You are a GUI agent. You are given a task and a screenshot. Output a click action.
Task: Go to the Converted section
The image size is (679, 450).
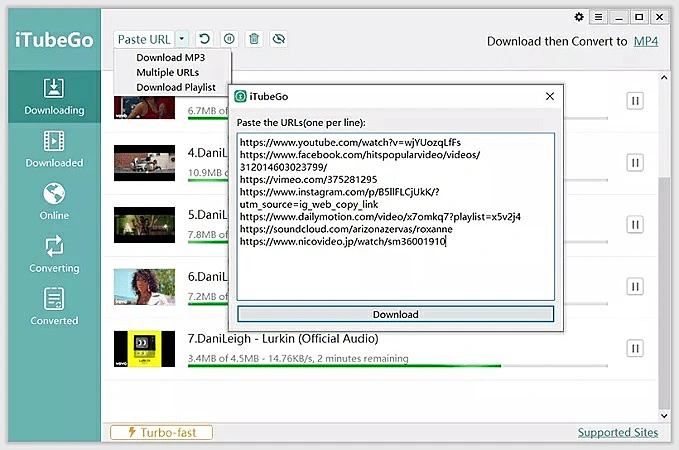(54, 307)
